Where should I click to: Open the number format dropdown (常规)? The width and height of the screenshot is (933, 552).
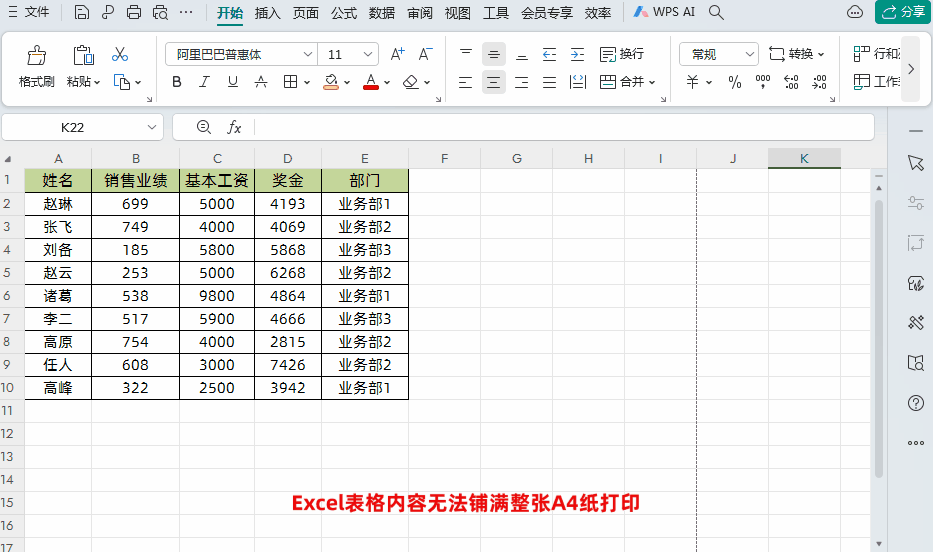(x=749, y=54)
